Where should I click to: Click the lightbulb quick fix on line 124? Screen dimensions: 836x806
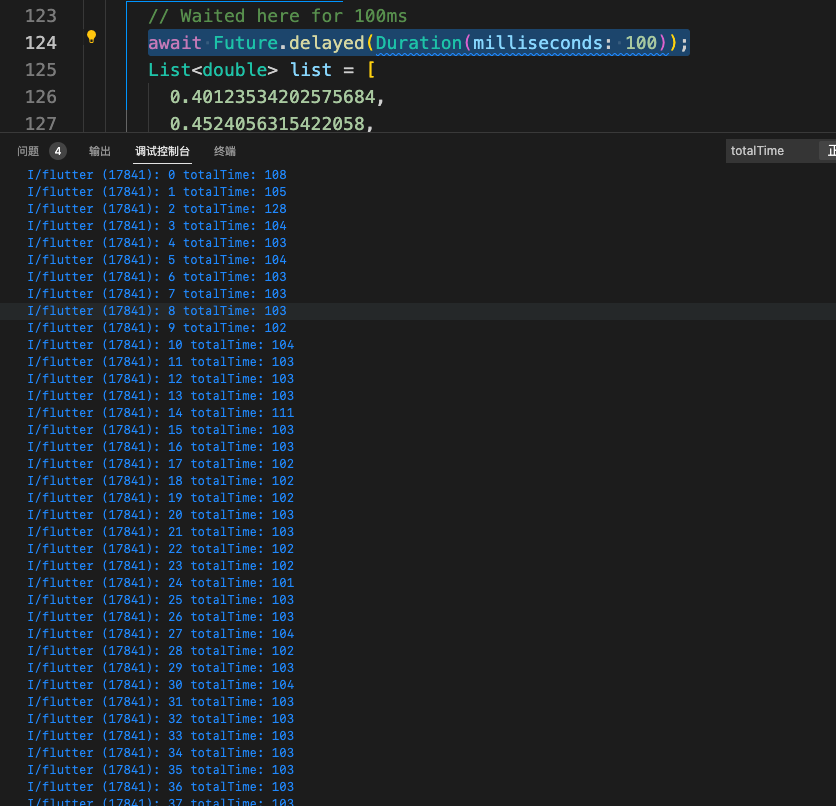(x=89, y=36)
